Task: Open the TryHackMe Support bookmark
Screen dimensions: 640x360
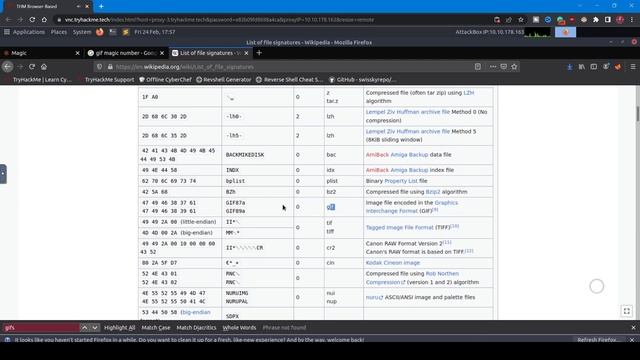Action: coord(109,80)
